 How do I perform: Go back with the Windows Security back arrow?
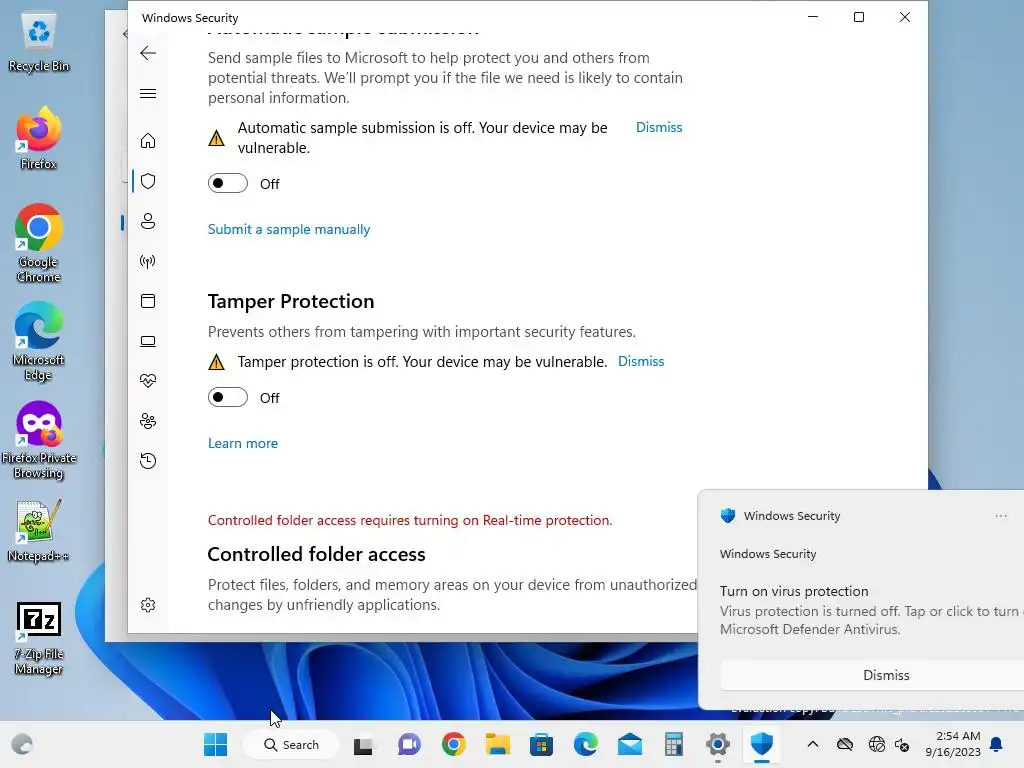tap(148, 53)
